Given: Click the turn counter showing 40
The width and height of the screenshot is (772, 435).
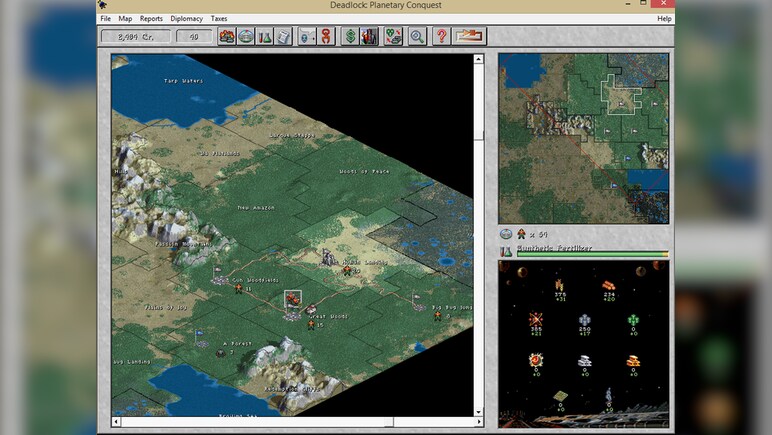Looking at the screenshot, I should coord(194,36).
